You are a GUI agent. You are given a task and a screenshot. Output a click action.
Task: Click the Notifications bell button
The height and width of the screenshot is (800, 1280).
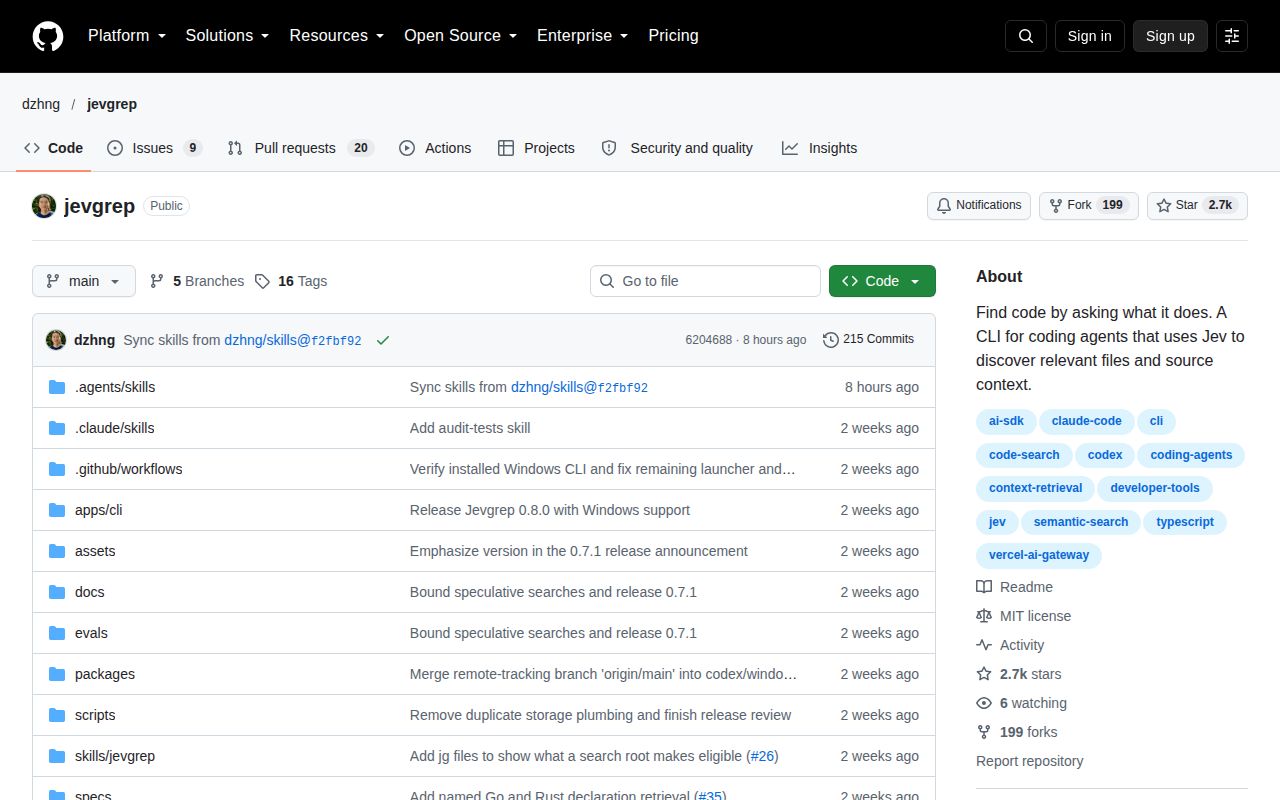[x=979, y=205]
